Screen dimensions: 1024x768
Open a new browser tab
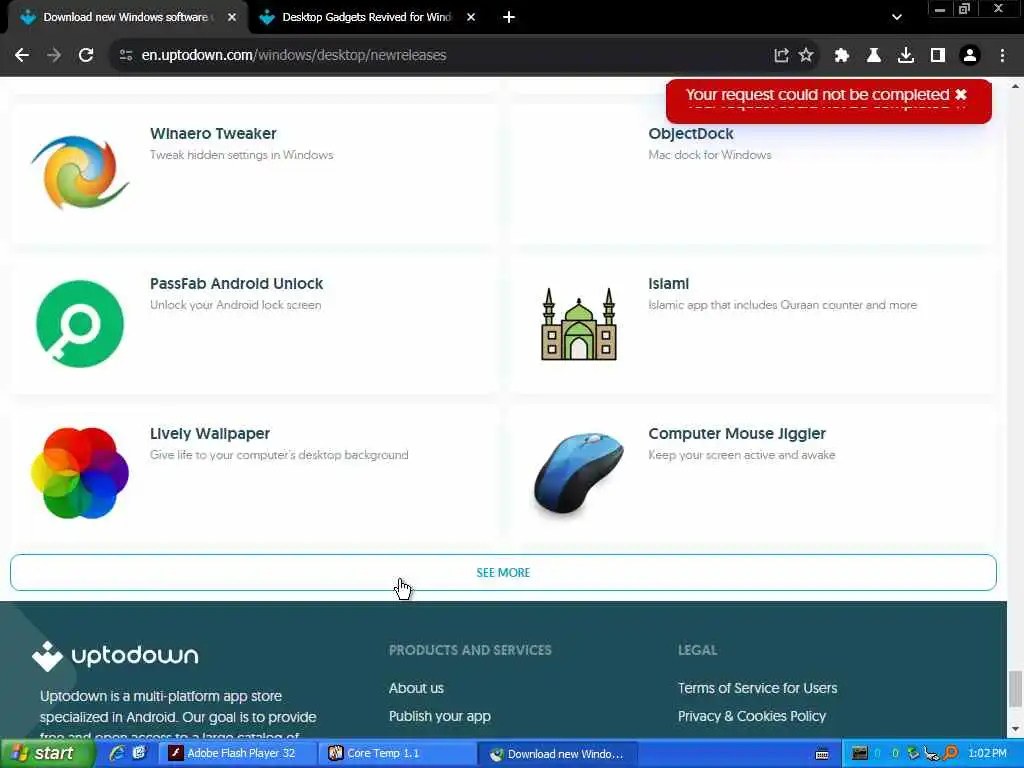(x=509, y=18)
